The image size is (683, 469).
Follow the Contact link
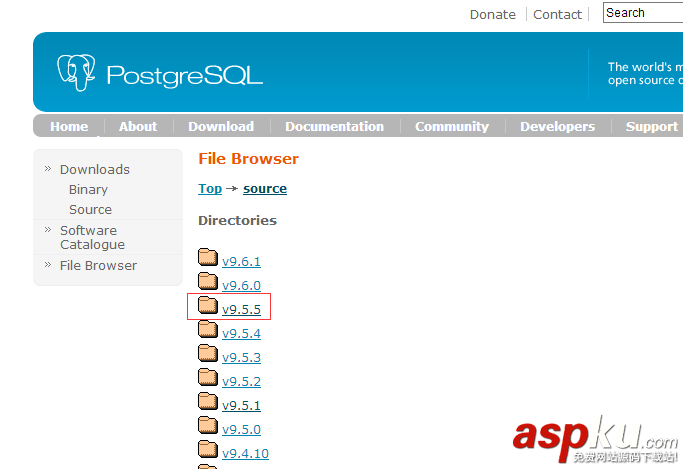coord(557,14)
